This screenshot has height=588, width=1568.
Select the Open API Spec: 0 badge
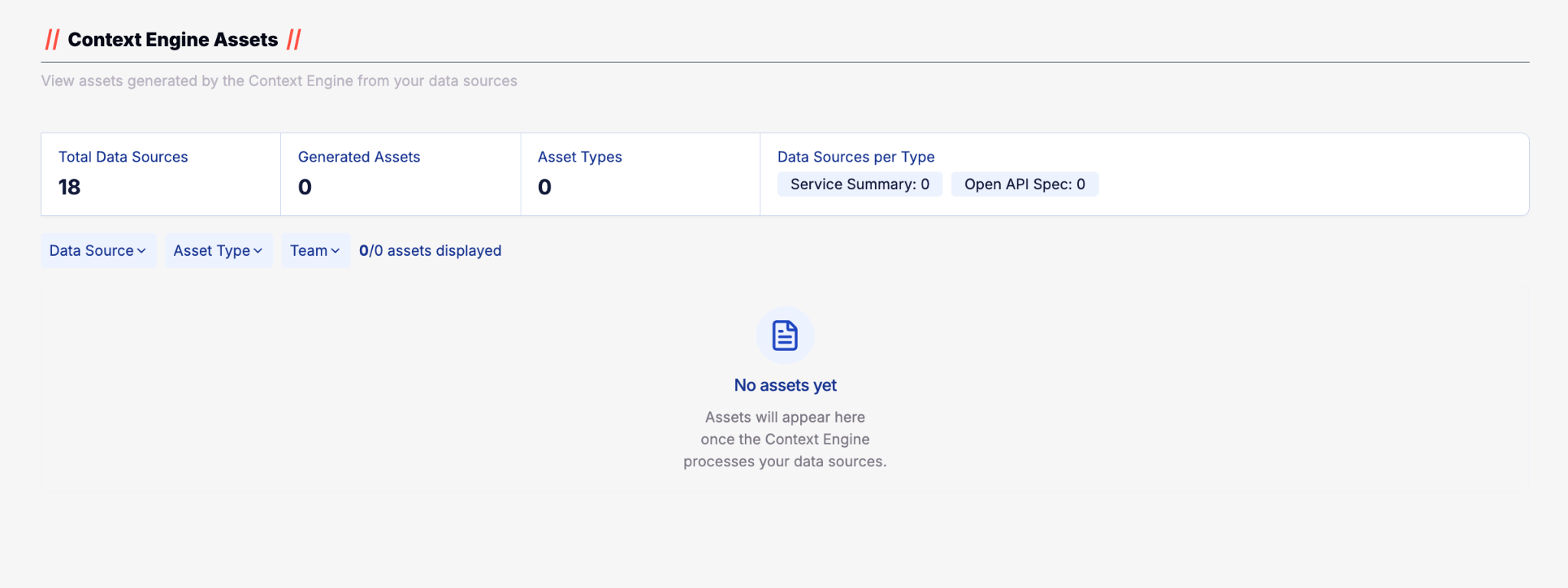pos(1024,185)
